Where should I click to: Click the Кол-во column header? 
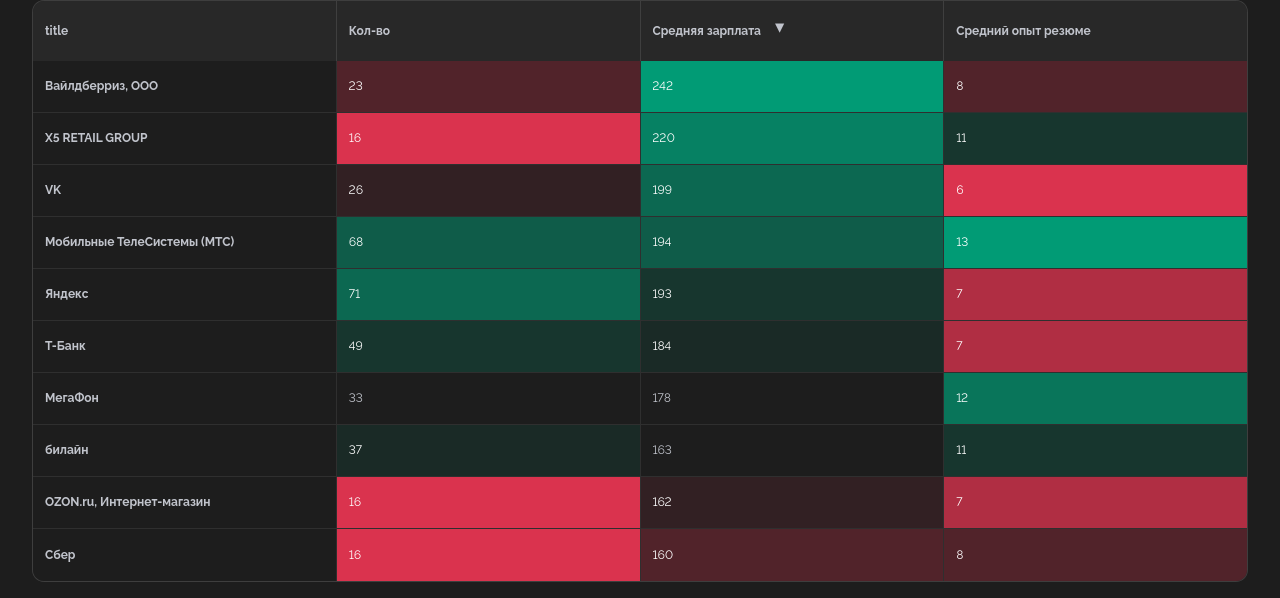click(x=369, y=31)
